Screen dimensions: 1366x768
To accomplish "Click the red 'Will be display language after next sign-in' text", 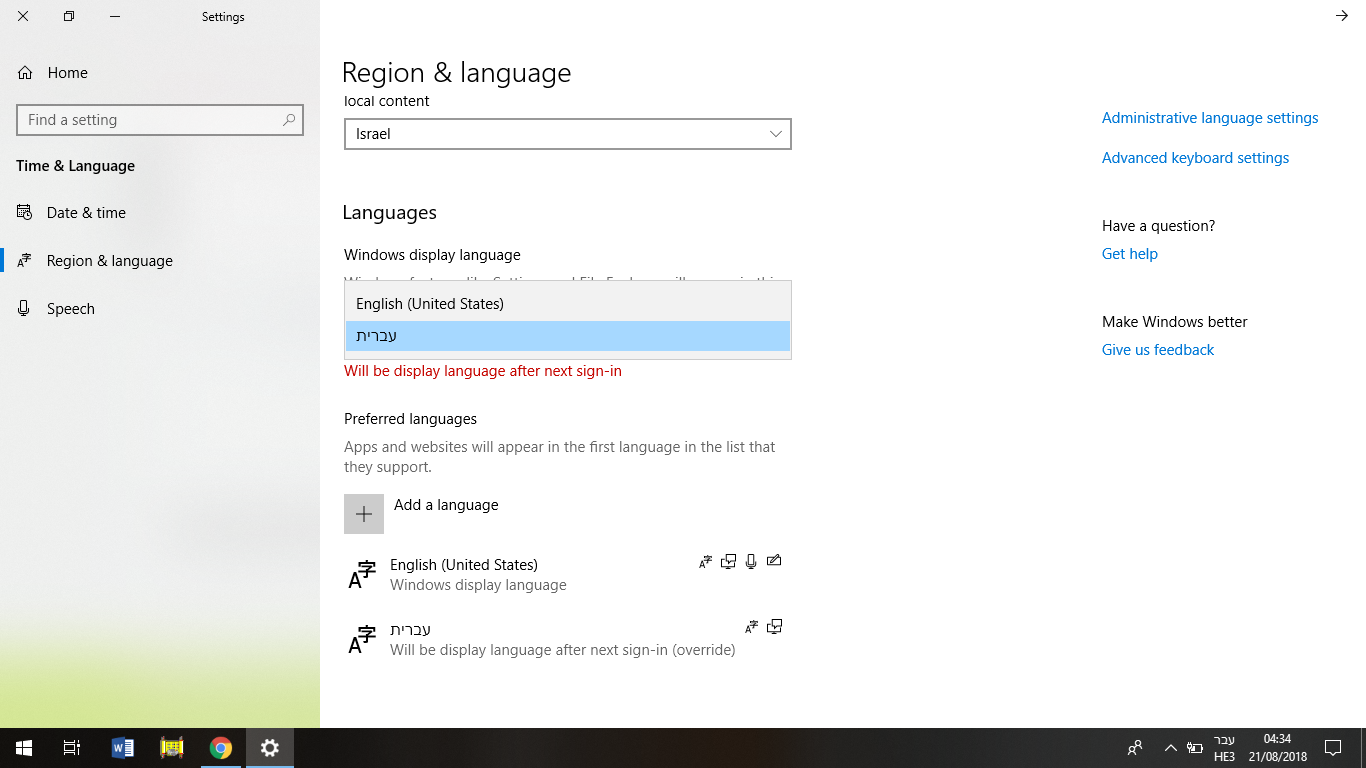I will (x=483, y=371).
